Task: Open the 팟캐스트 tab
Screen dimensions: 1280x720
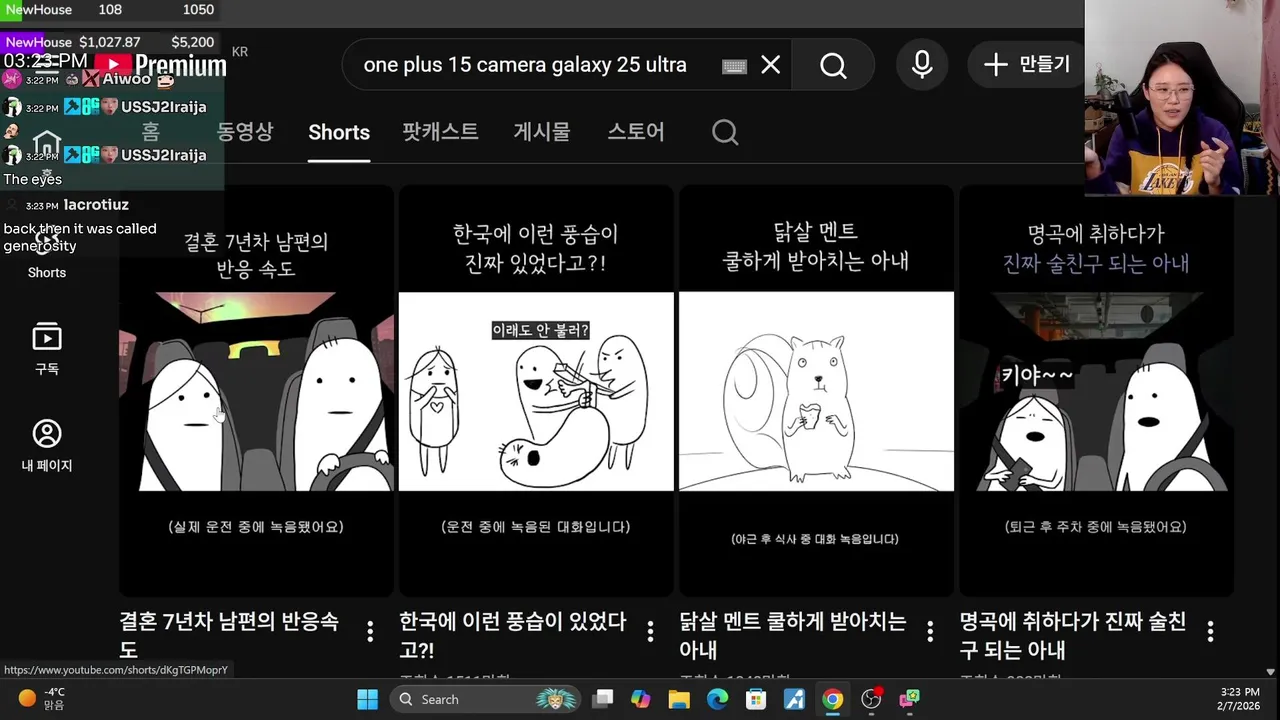Action: (440, 132)
